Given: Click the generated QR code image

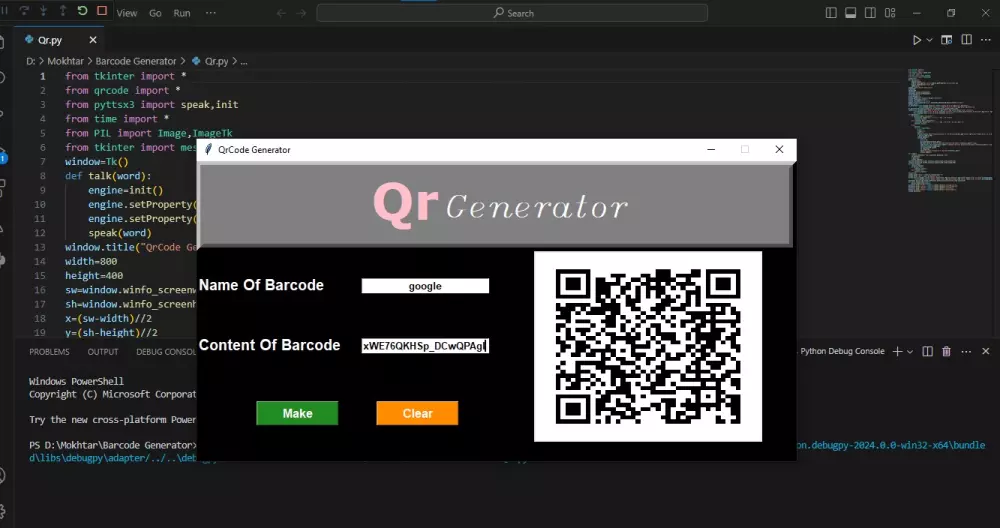Looking at the screenshot, I should 648,346.
